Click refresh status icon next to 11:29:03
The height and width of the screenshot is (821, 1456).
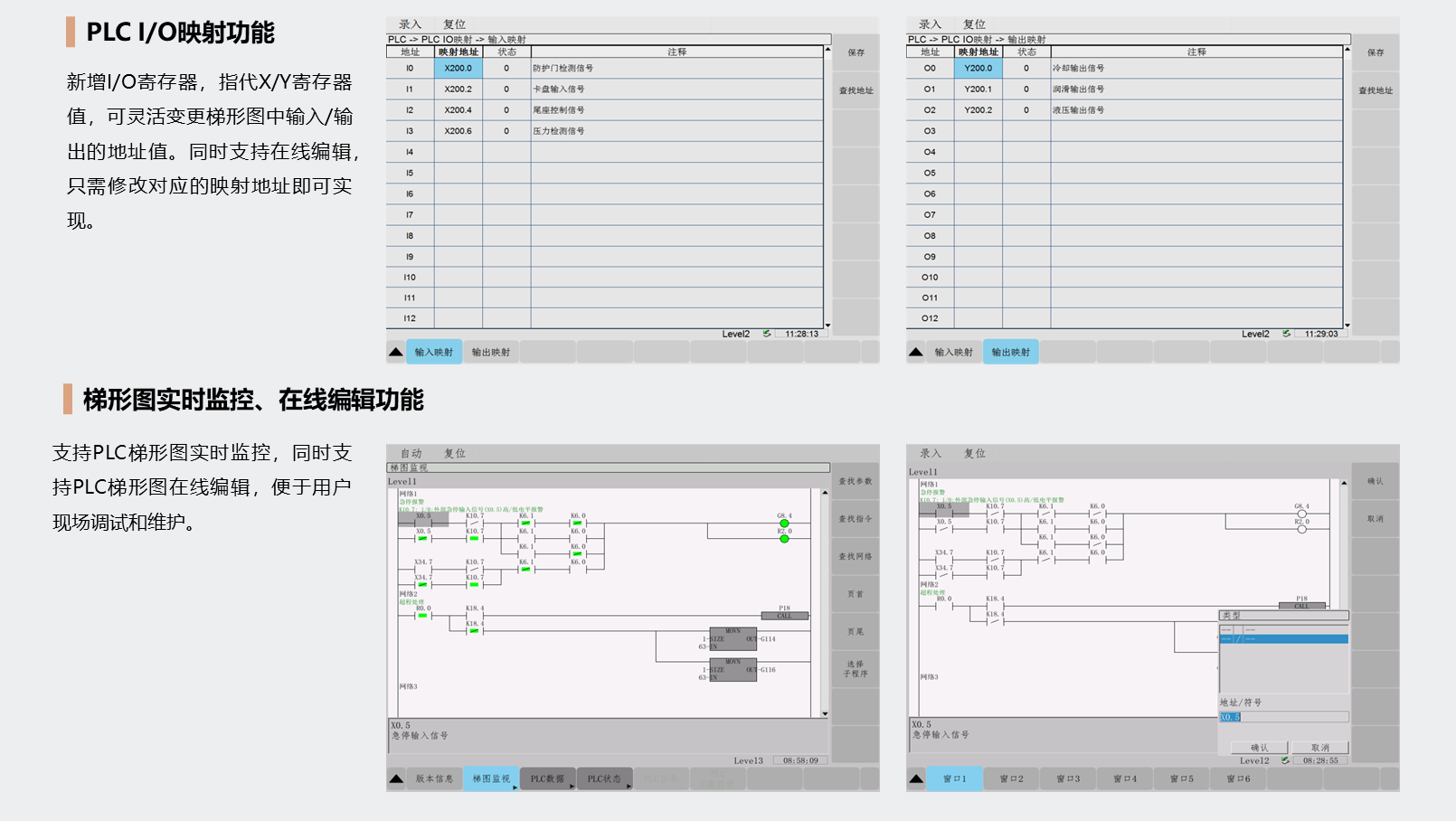pos(1286,334)
